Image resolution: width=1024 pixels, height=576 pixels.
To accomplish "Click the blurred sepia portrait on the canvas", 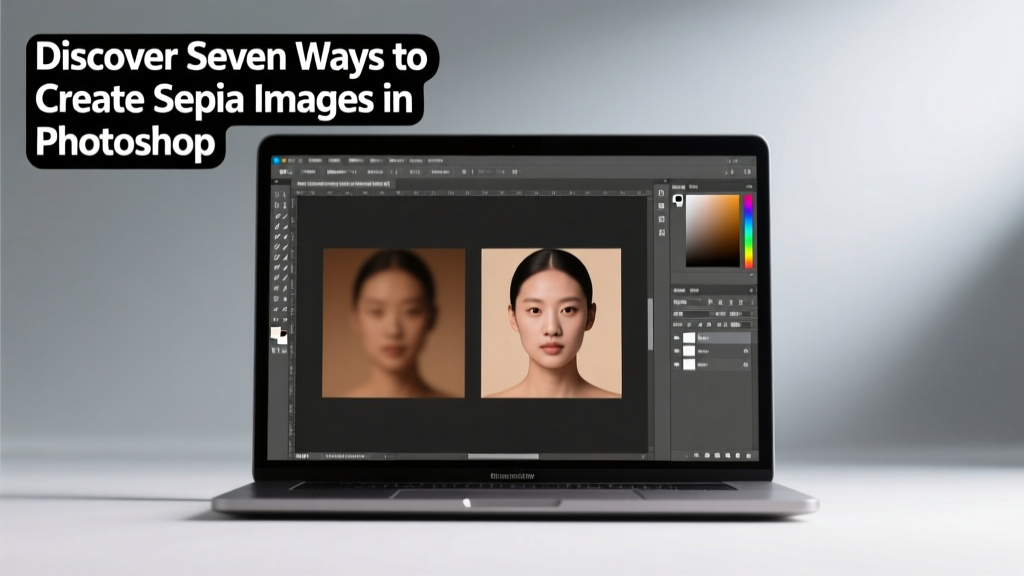I will pyautogui.click(x=393, y=323).
